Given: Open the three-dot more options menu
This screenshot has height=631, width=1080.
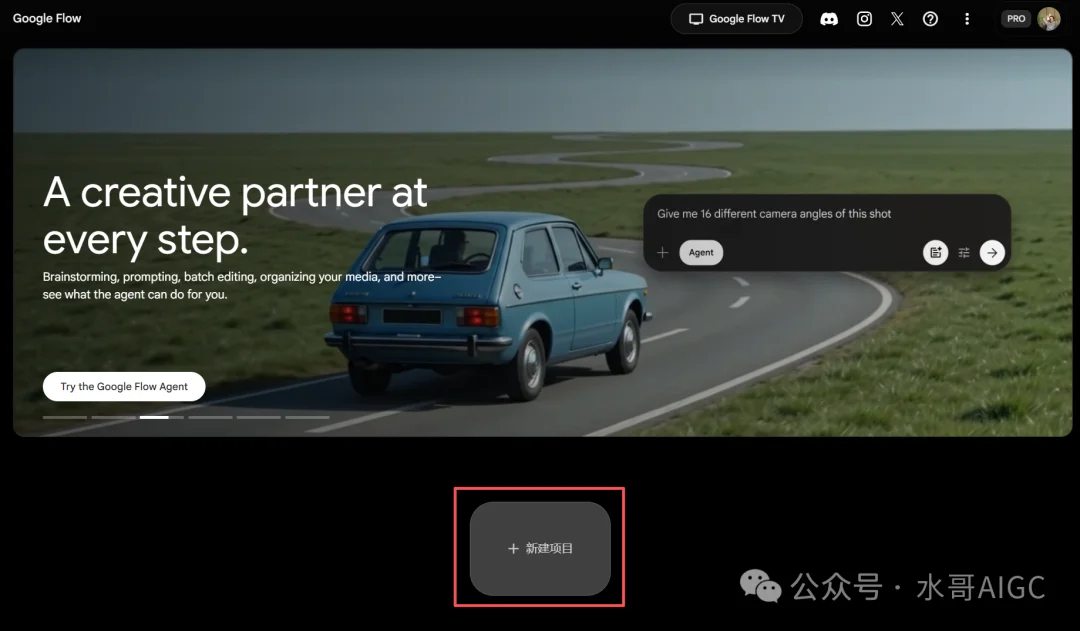Looking at the screenshot, I should pos(967,19).
